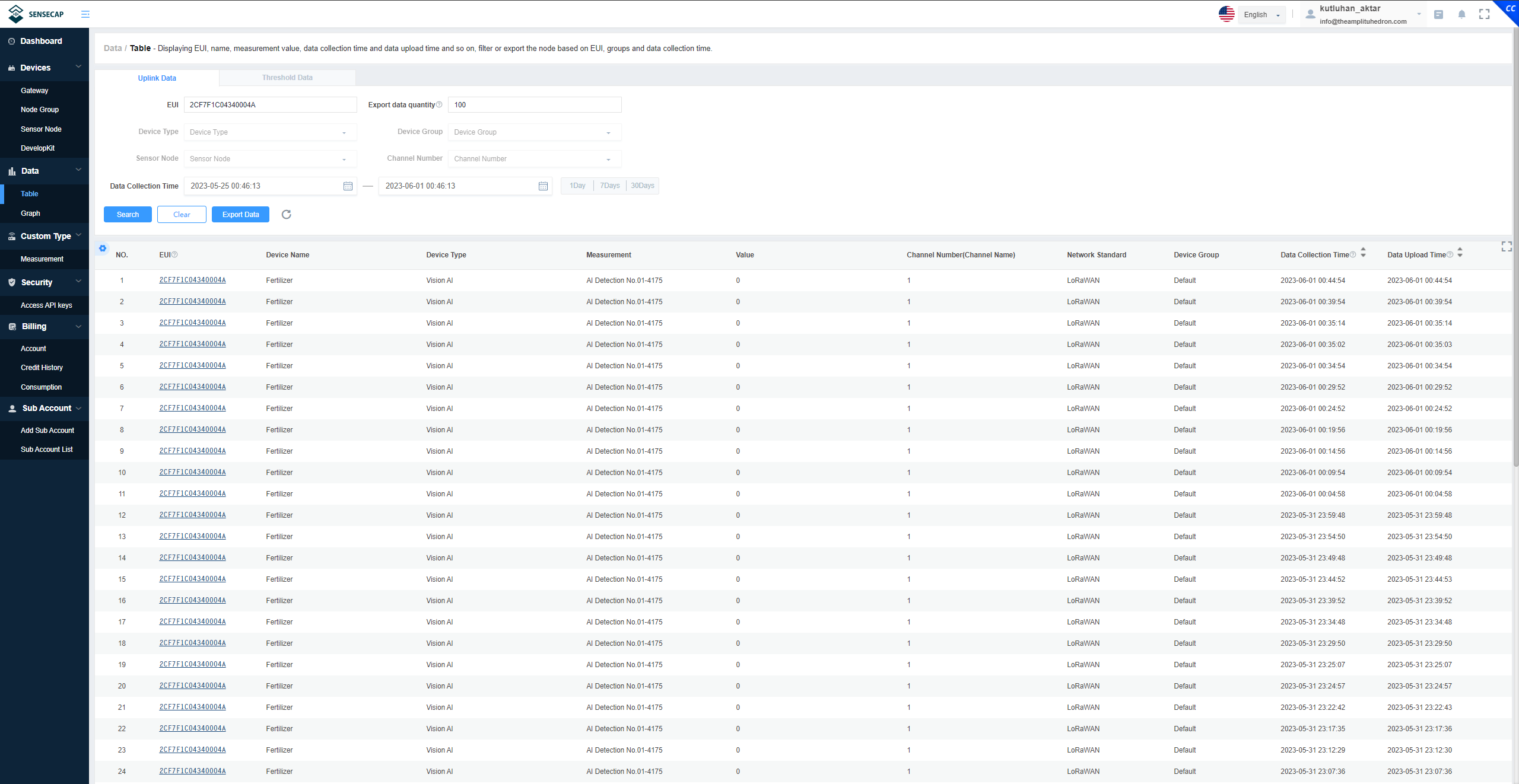Click the Export Data button
1519x784 pixels.
pos(240,214)
